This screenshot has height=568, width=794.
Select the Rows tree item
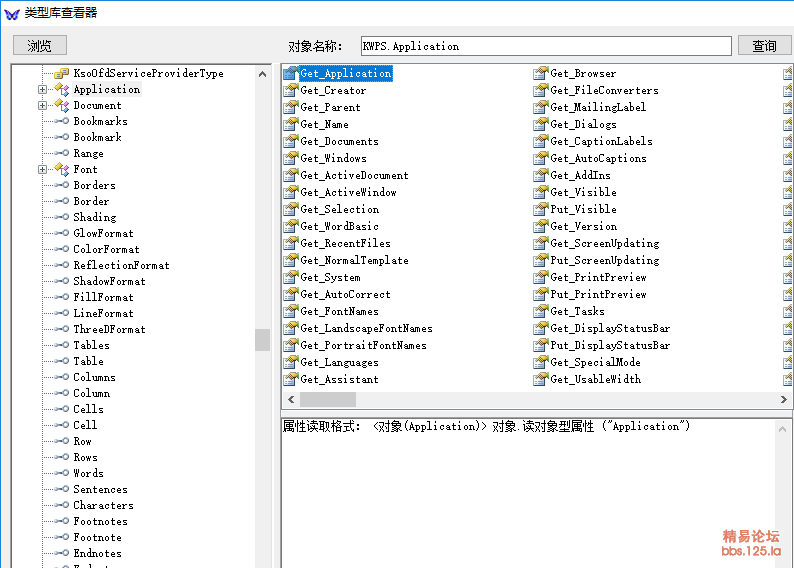86,457
